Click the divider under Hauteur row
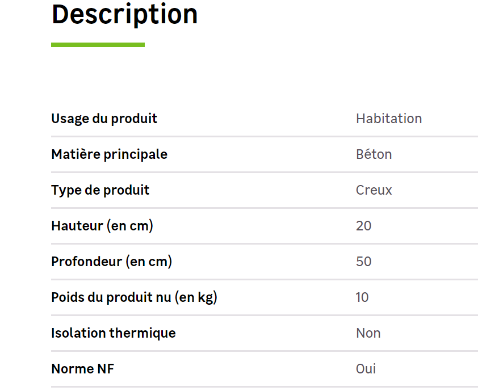Screen dimensions: 478x391 (x=264, y=244)
